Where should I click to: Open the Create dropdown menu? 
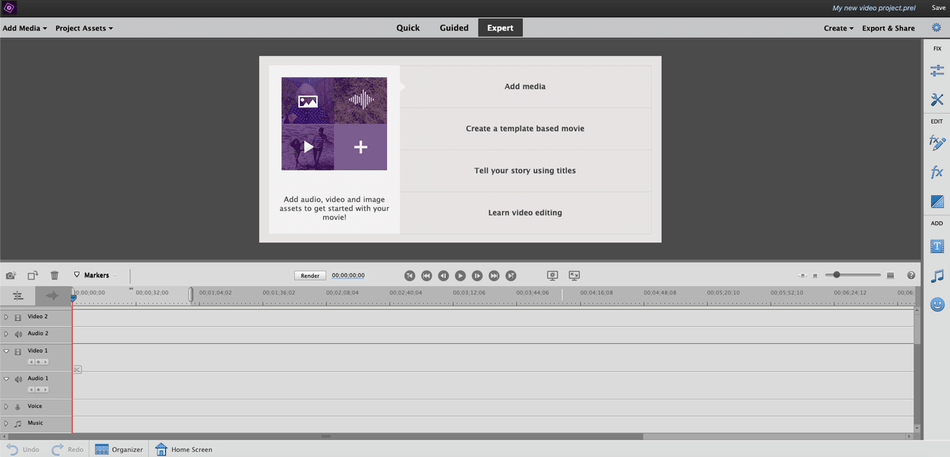[839, 28]
